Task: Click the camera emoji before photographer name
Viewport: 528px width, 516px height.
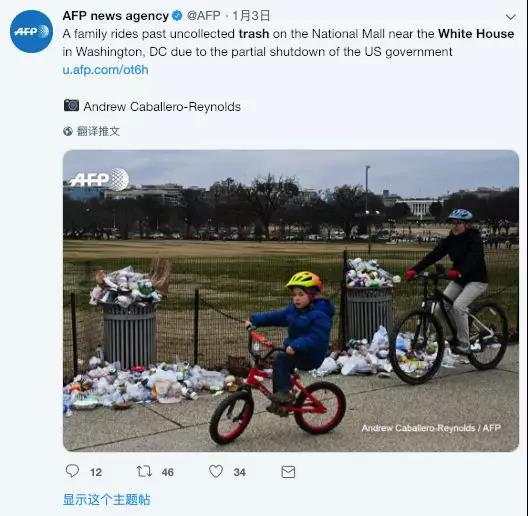Action: [x=71, y=106]
